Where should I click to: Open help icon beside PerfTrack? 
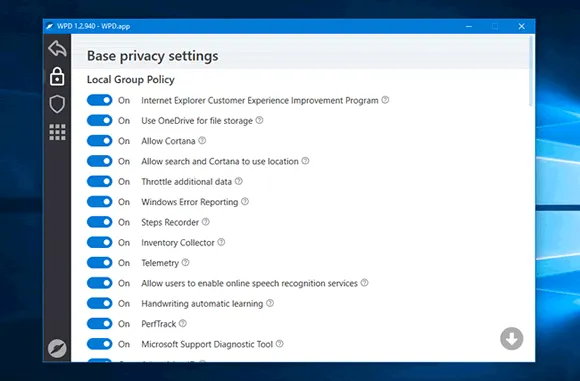pos(183,324)
